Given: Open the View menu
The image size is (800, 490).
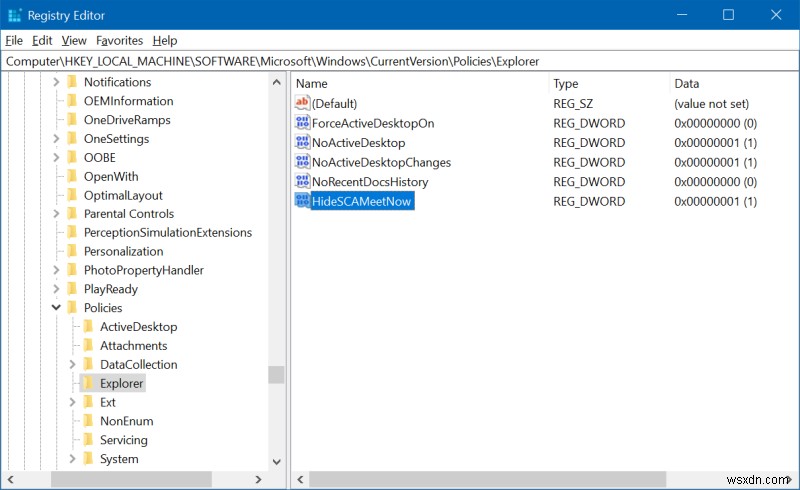Looking at the screenshot, I should [74, 40].
